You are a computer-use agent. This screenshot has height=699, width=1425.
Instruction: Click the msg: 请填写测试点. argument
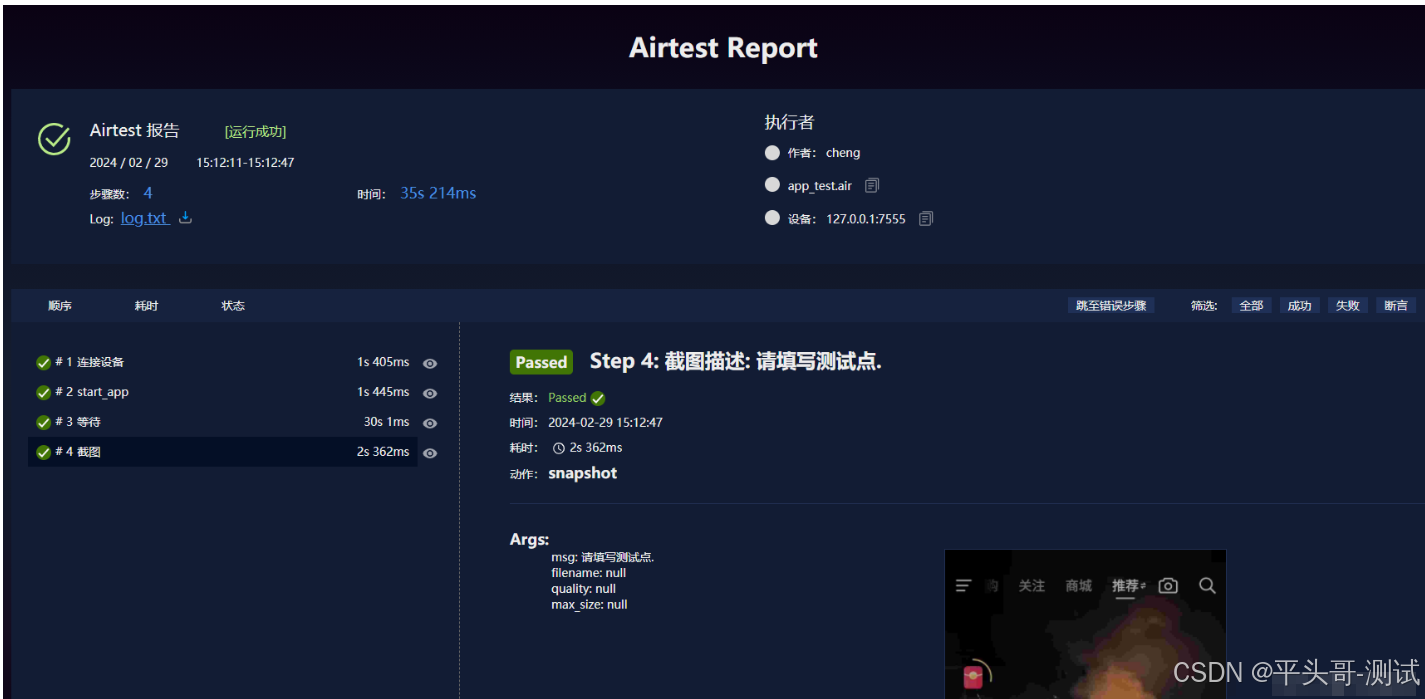602,557
